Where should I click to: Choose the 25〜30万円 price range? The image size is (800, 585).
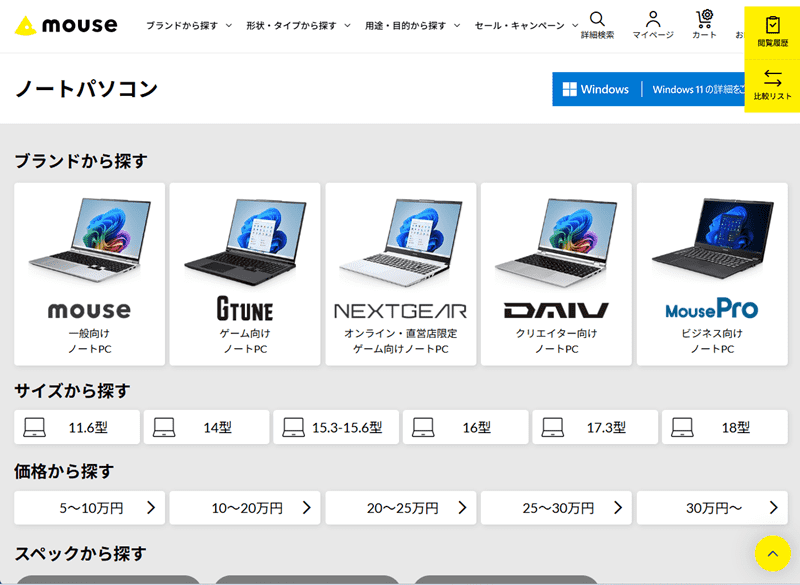[556, 508]
